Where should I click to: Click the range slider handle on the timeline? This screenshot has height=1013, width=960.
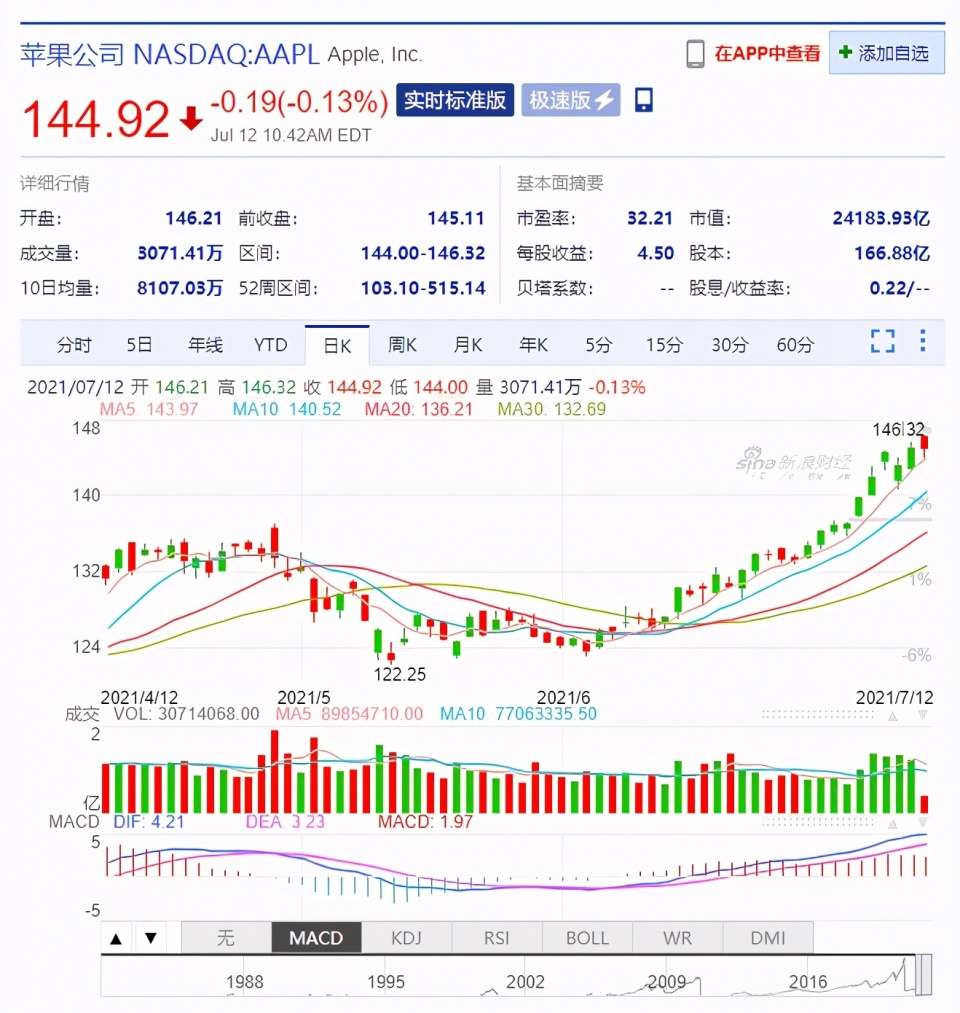924,975
